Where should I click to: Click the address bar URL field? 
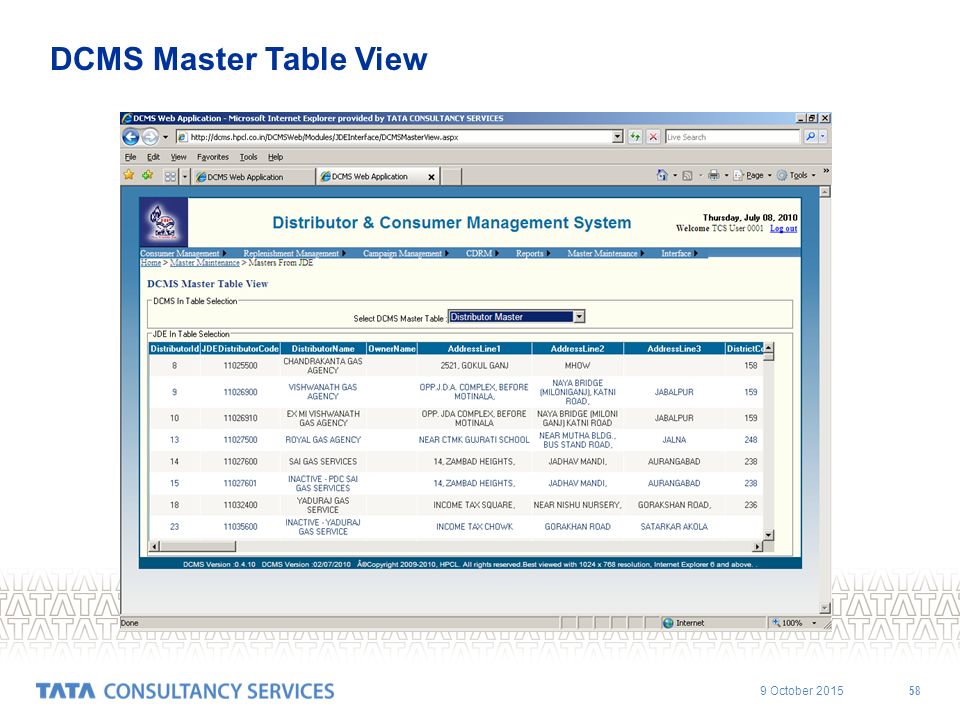coord(394,137)
